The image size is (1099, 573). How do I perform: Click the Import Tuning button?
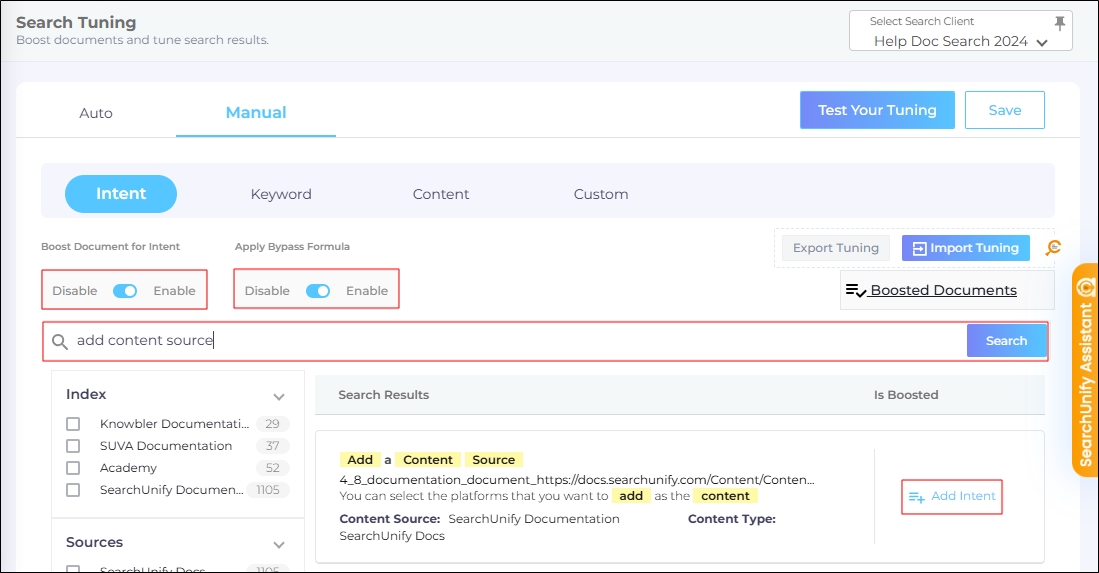click(965, 248)
